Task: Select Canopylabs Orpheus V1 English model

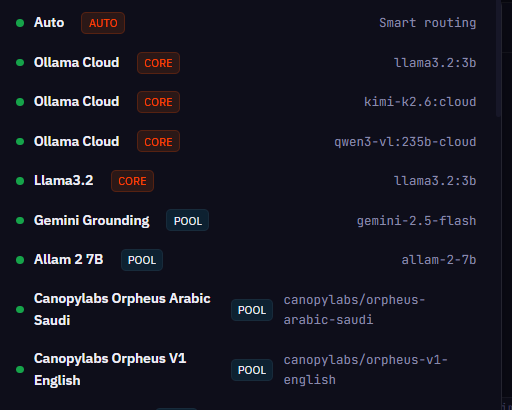Action: 110,369
